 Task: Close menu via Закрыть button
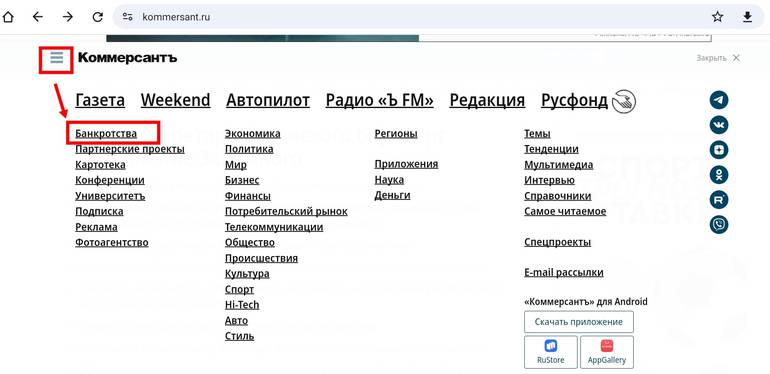tap(718, 58)
